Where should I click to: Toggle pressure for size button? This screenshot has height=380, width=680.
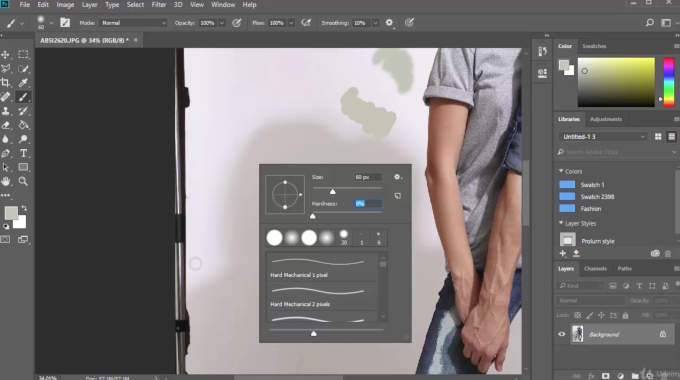click(x=409, y=23)
